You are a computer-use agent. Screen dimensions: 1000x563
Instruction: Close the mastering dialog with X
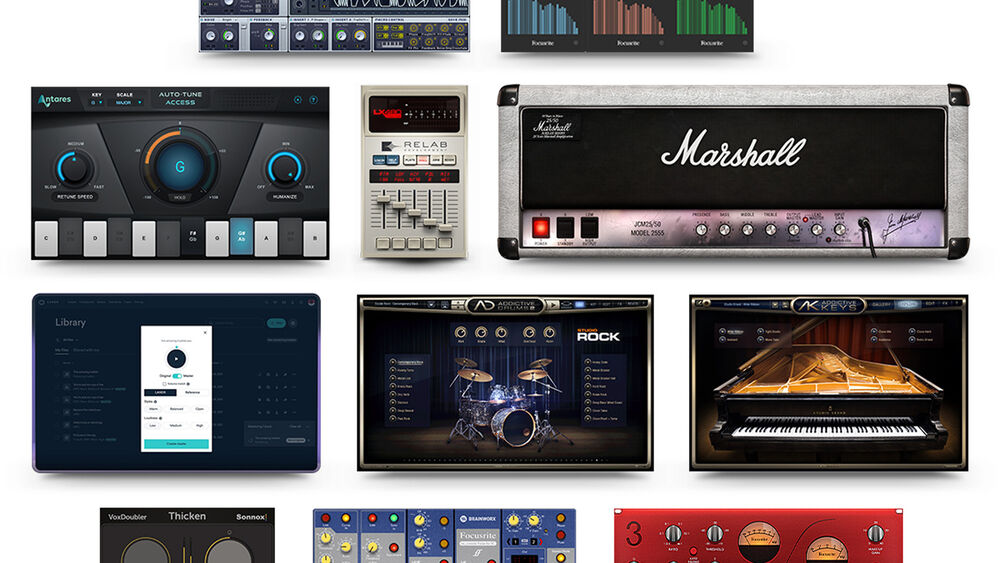click(x=205, y=332)
